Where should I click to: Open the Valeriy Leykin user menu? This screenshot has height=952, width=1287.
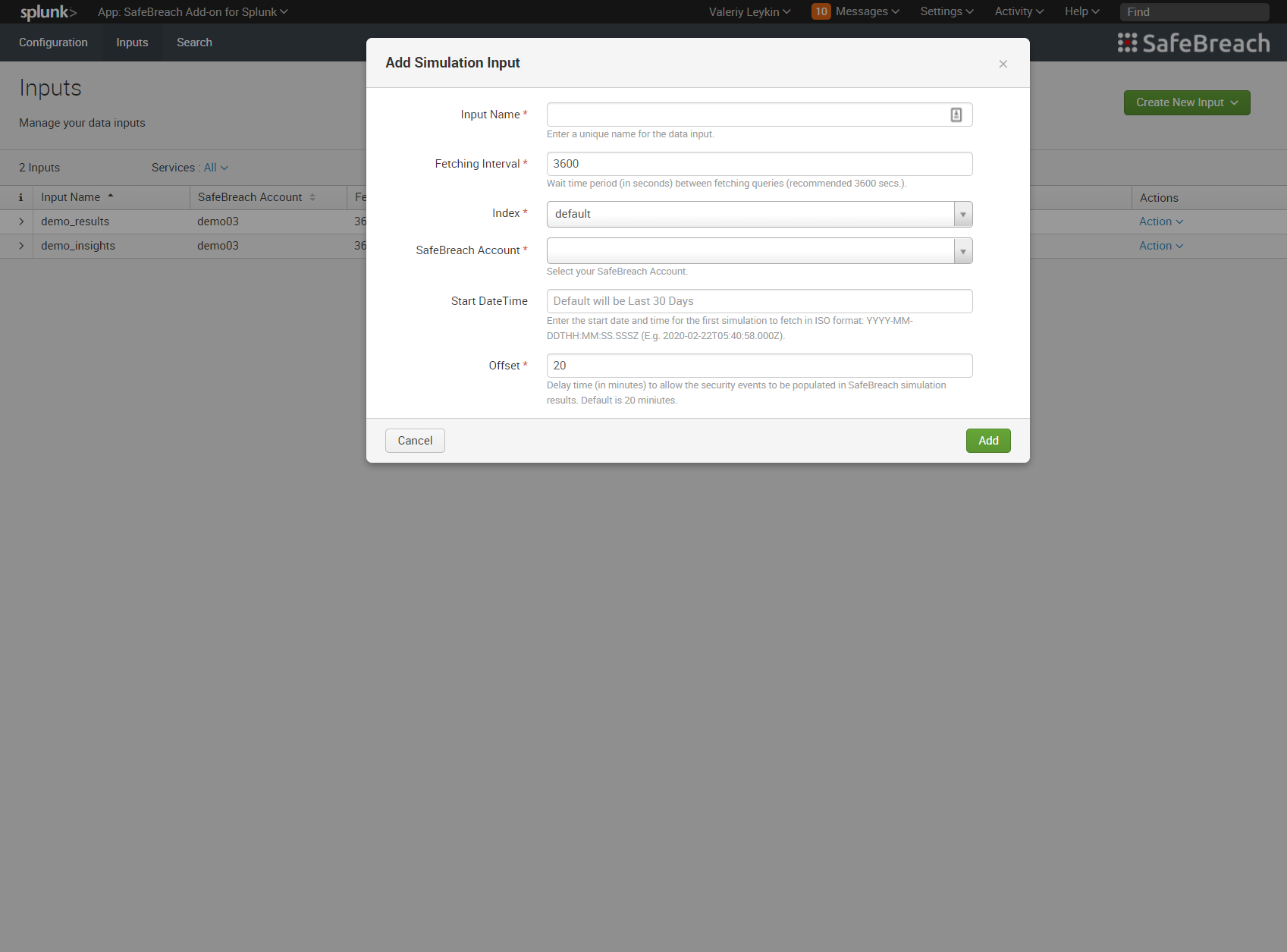point(749,12)
